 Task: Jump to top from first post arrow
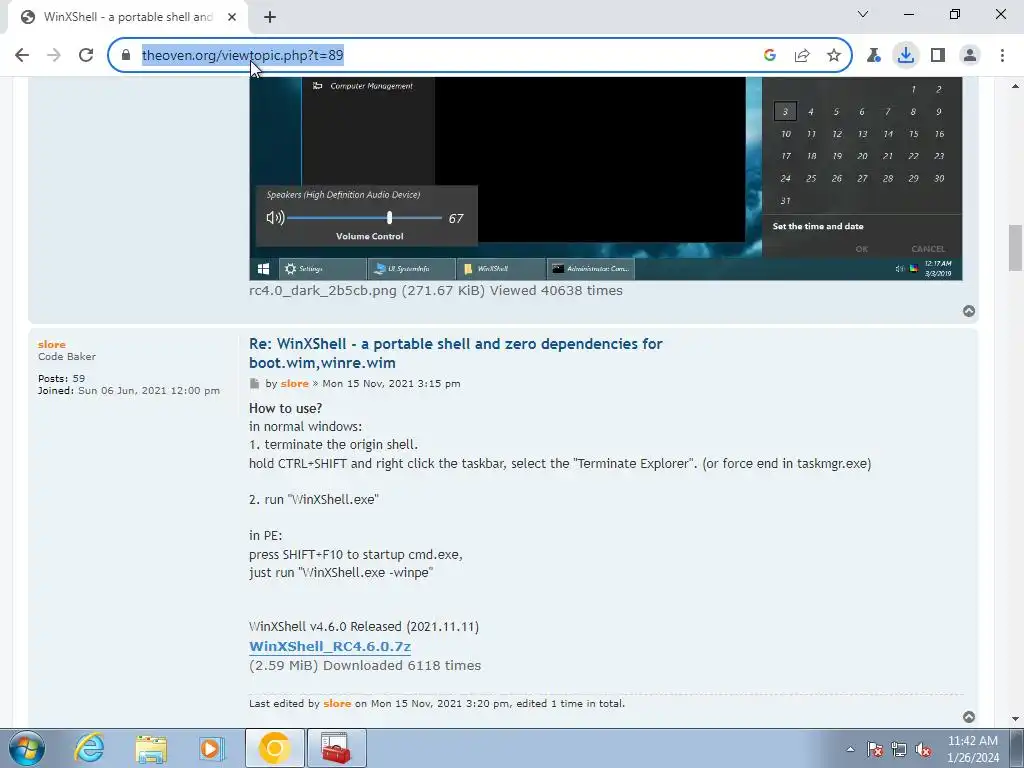(969, 312)
